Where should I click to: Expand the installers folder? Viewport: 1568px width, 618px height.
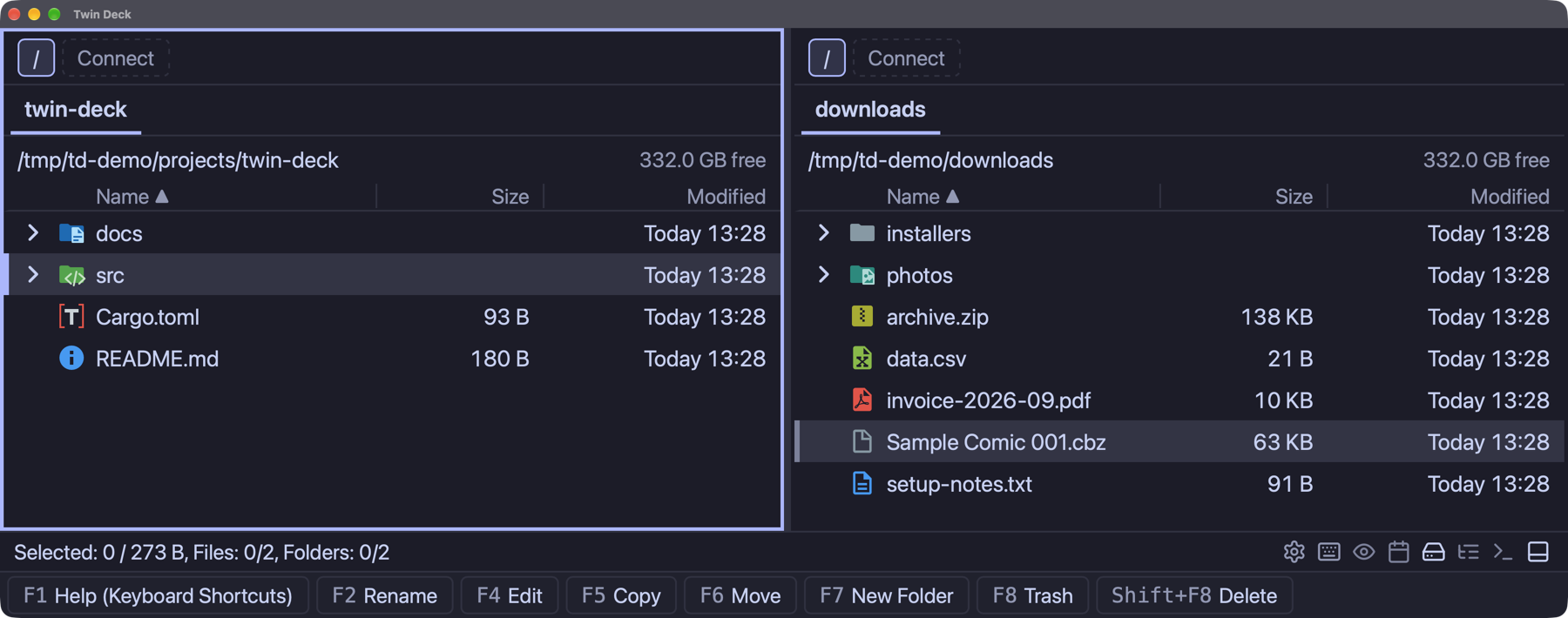tap(823, 232)
